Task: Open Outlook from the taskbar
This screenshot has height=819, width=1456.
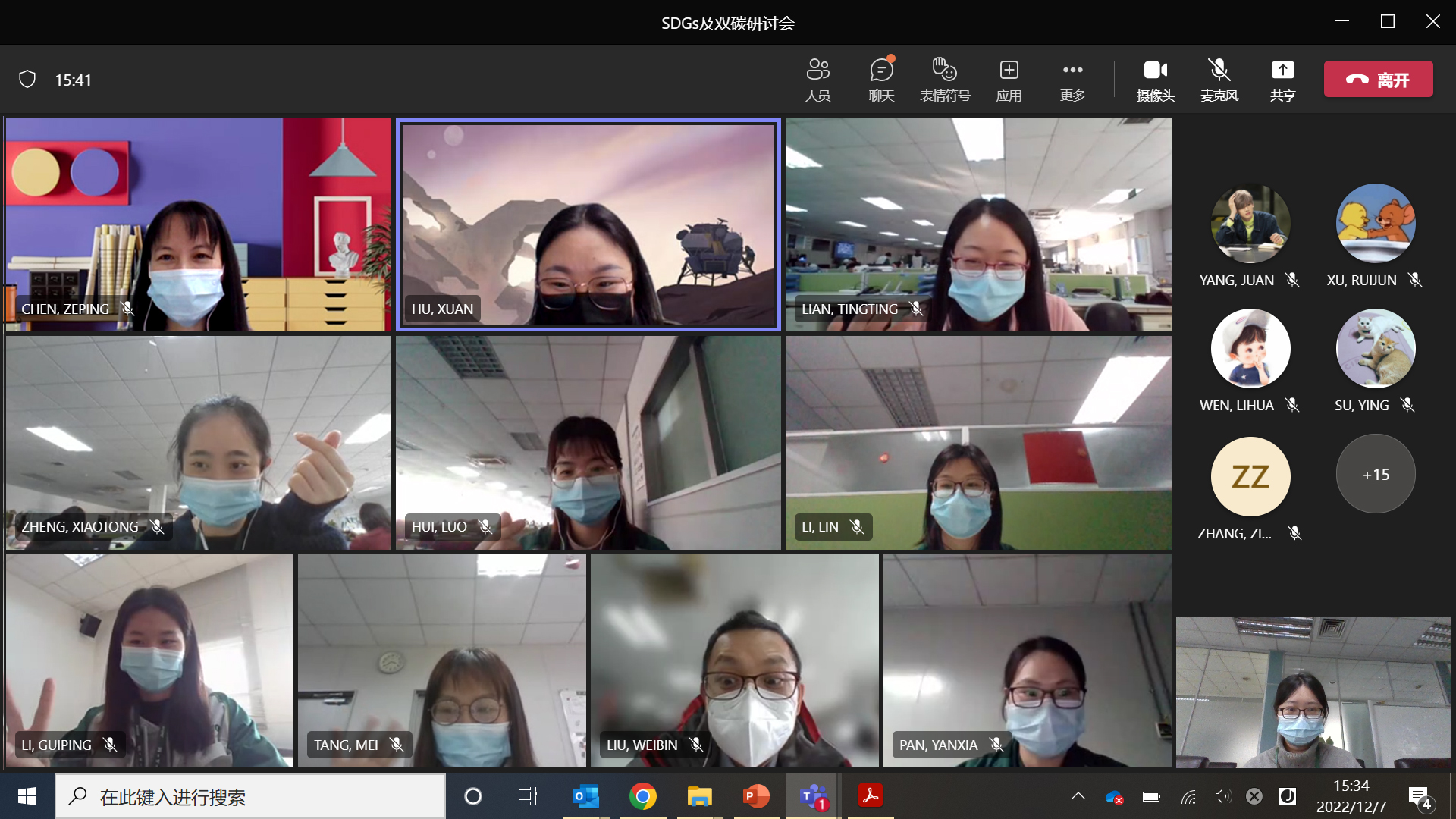Action: [x=585, y=796]
